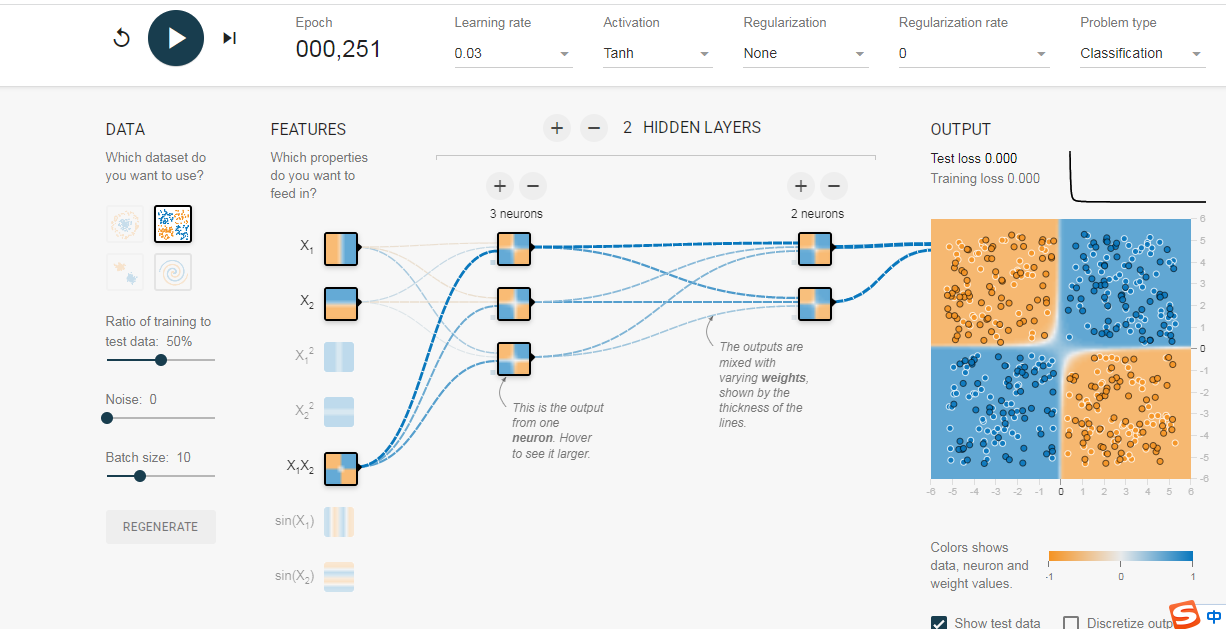1226x629 pixels.
Task: Click the Epoch counter 000,251
Action: (x=338, y=49)
